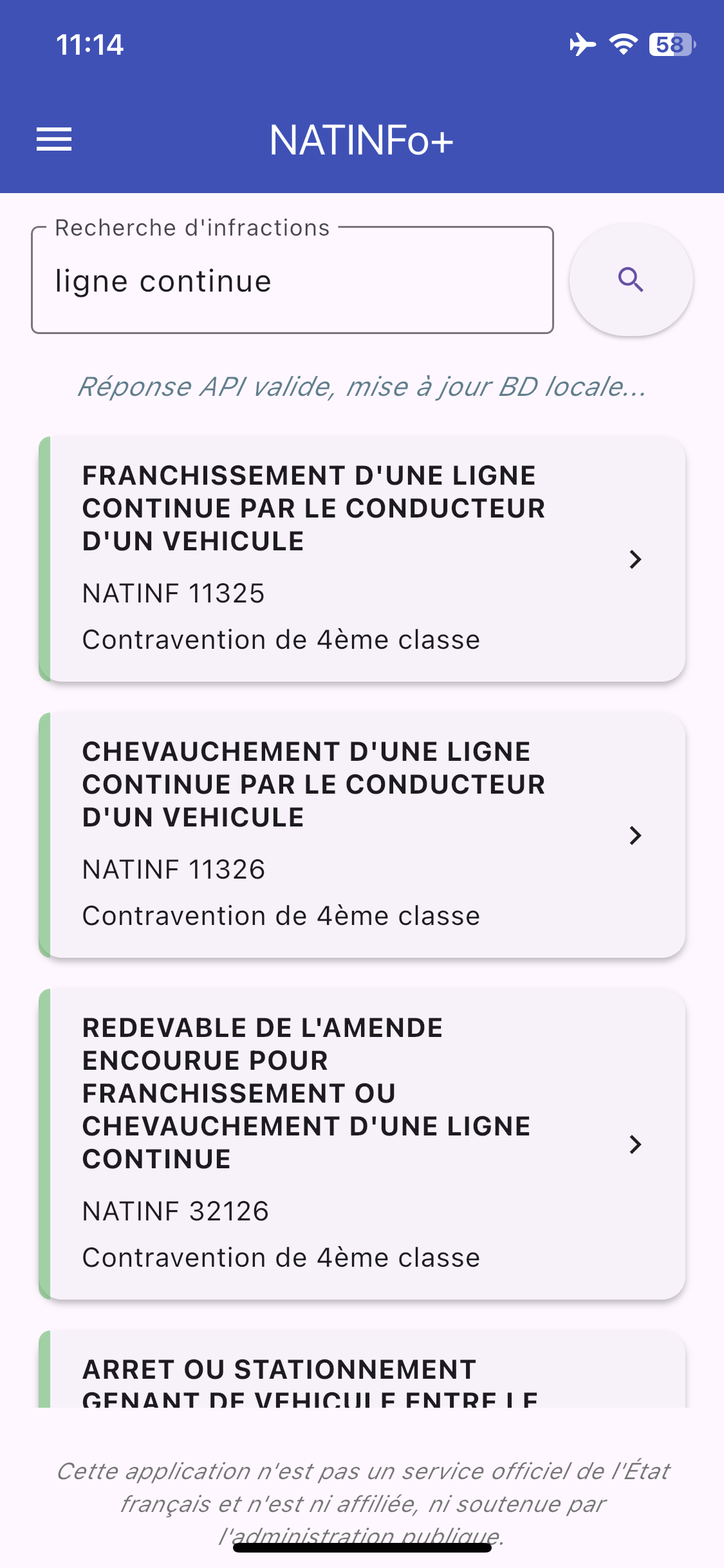Tap the 'Réponse API valide' status message
The height and width of the screenshot is (1568, 724).
pos(362,387)
